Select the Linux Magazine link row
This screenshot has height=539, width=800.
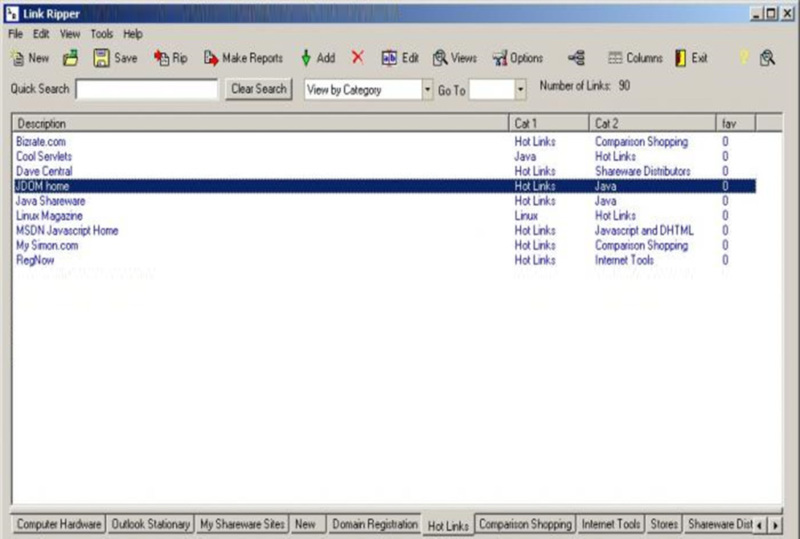point(385,216)
